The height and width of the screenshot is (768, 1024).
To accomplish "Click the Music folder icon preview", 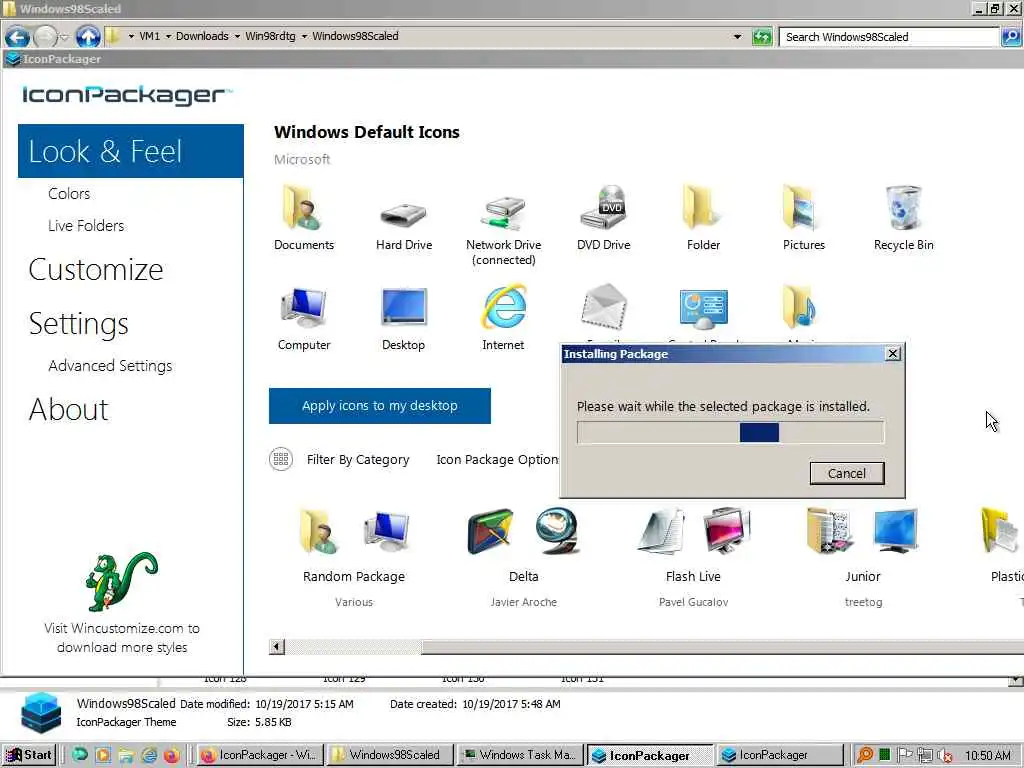I will click(800, 306).
